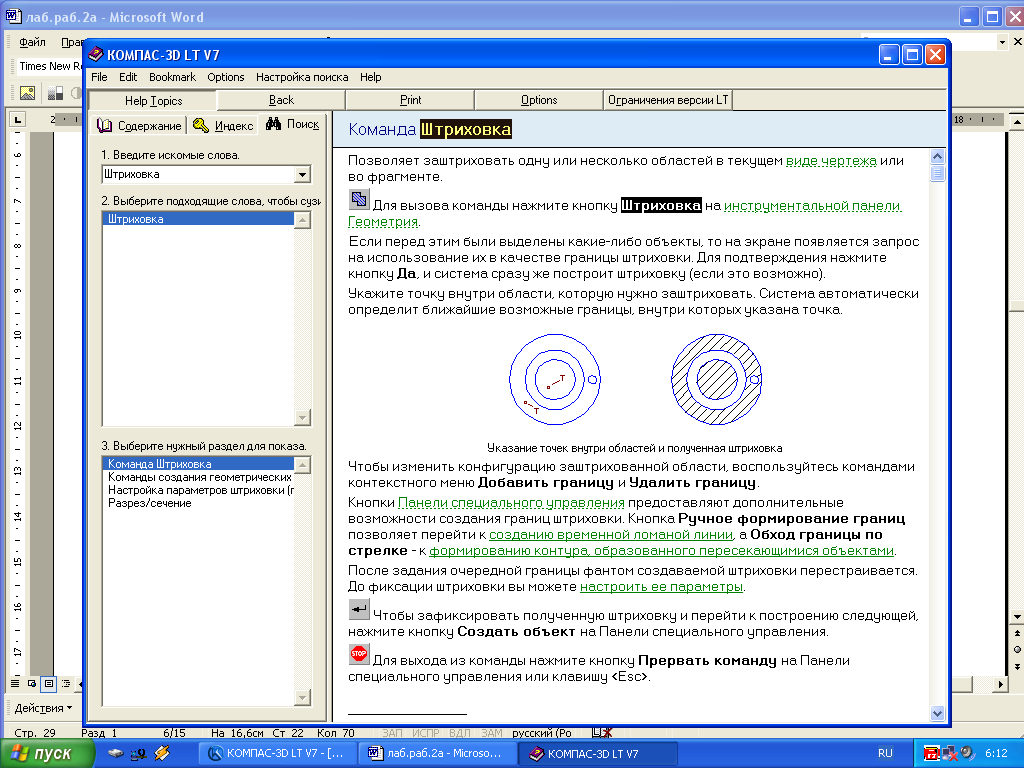Viewport: 1024px width, 768px height.
Task: Open the формированию контура пересекающимися объектами link
Action: (661, 551)
